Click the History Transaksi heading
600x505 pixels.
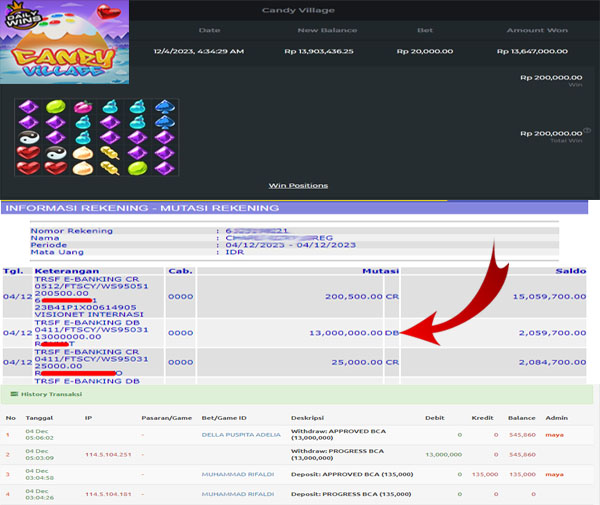[x=51, y=394]
